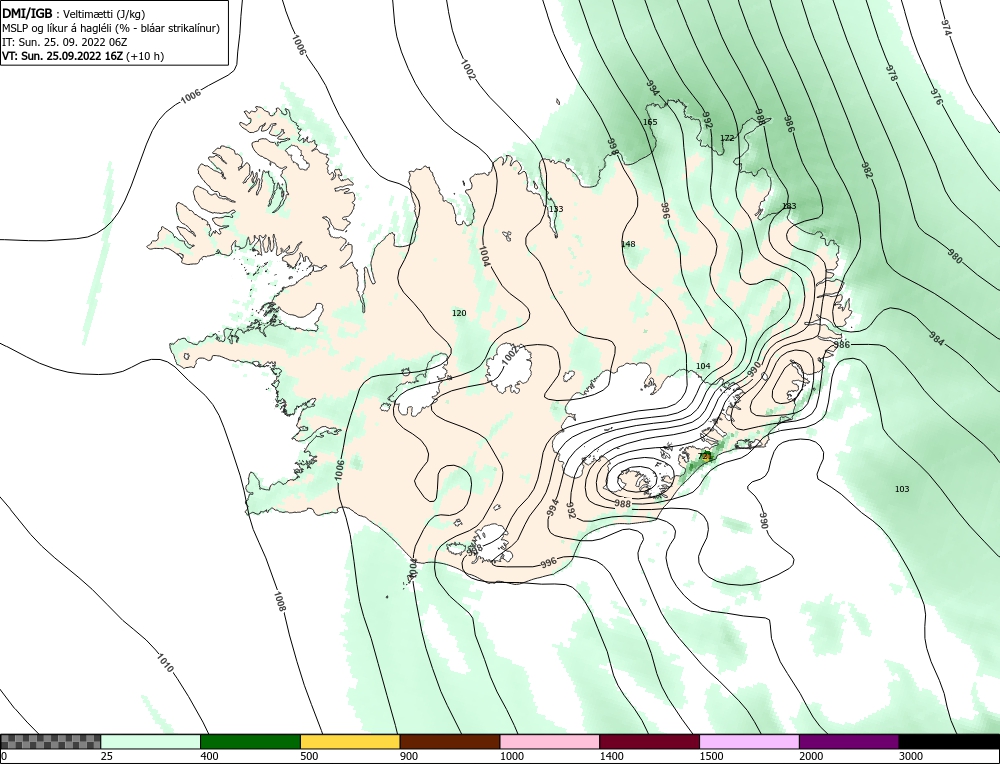Click the 980 isobar label
The height and width of the screenshot is (764, 1000).
955,258
